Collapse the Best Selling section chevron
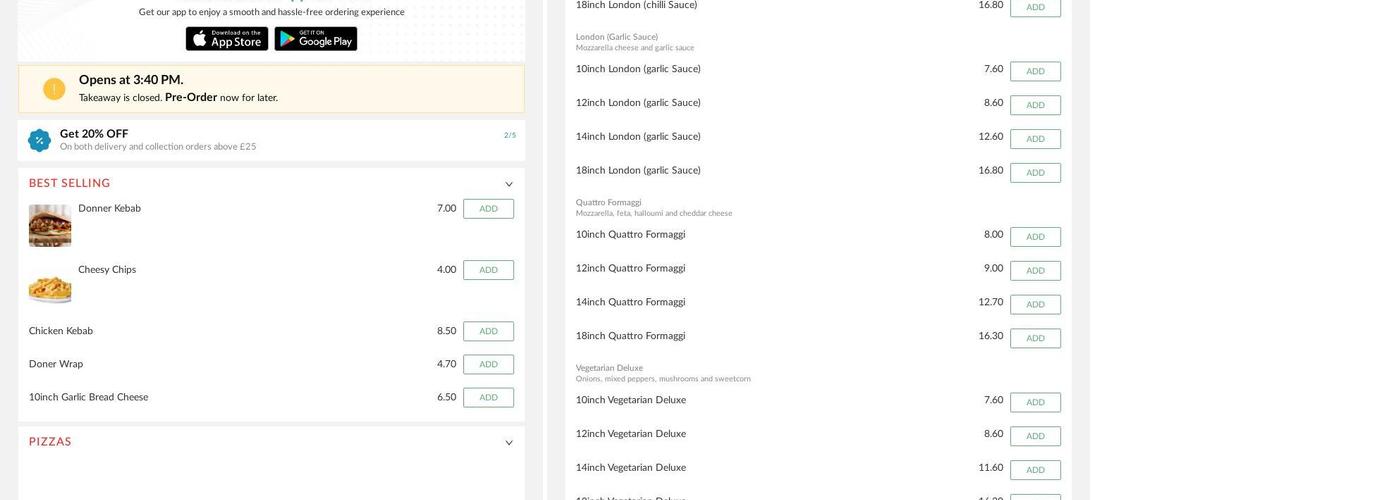 click(x=508, y=184)
